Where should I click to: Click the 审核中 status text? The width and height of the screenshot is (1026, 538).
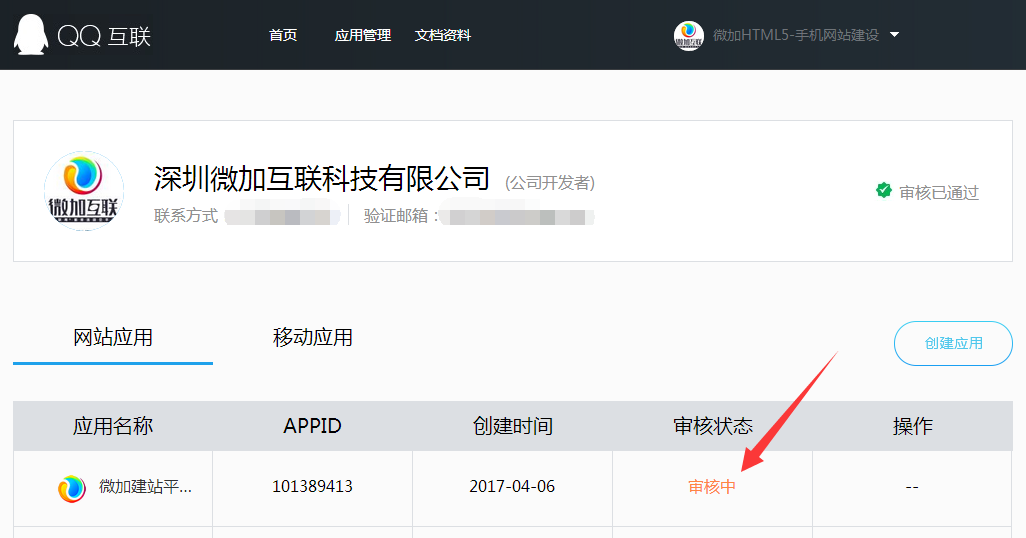712,487
